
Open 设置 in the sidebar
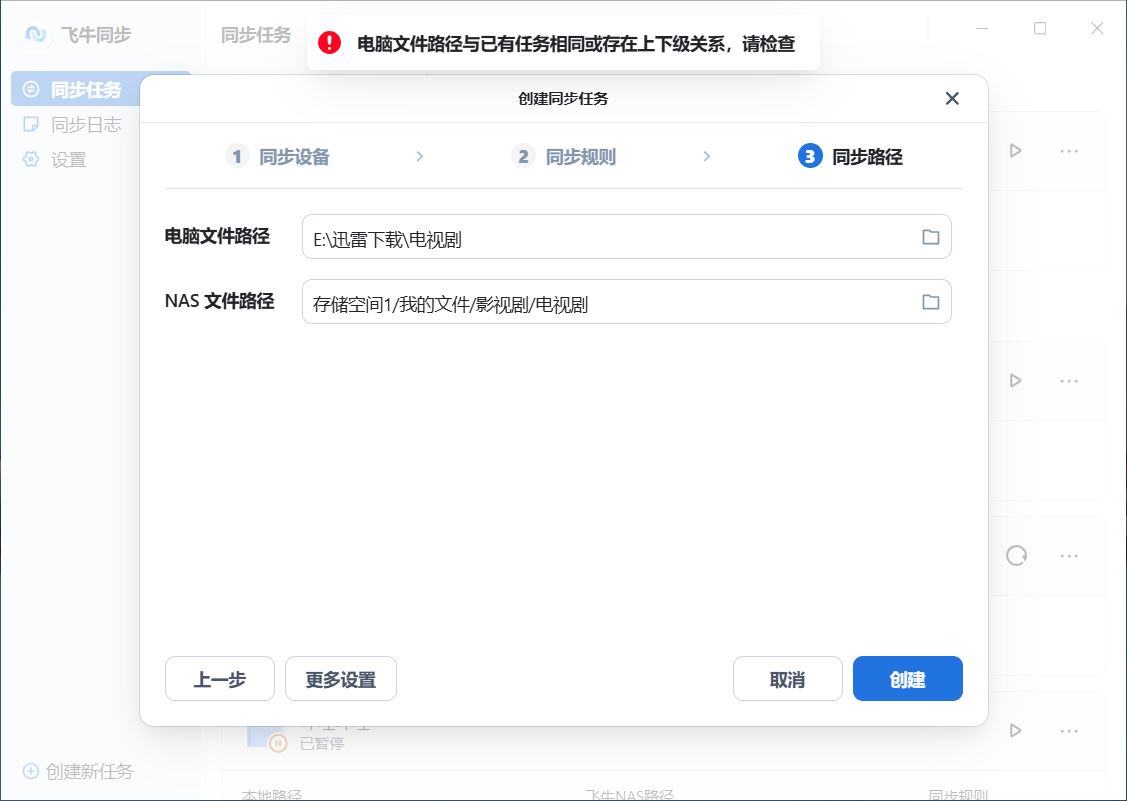55,160
